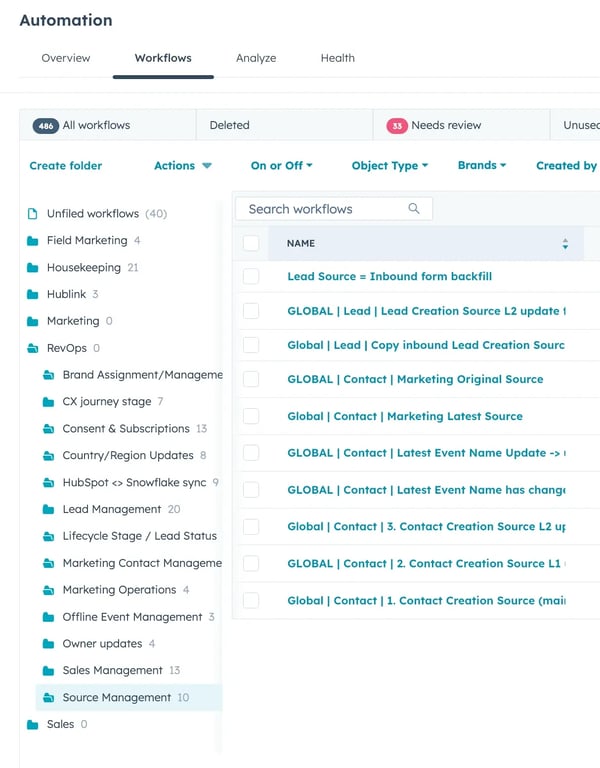Screen dimensions: 600x768
Task: Check the Latest Event Name Update row
Action: (x=251, y=453)
